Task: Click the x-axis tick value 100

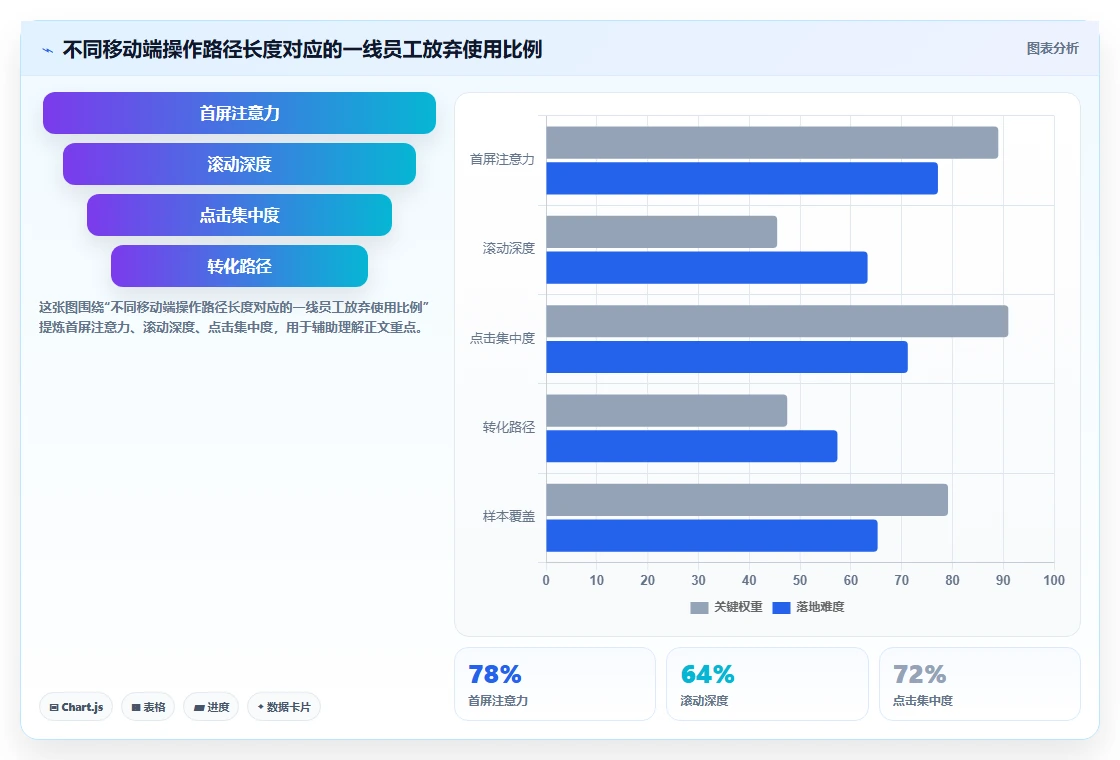Action: tap(1054, 581)
